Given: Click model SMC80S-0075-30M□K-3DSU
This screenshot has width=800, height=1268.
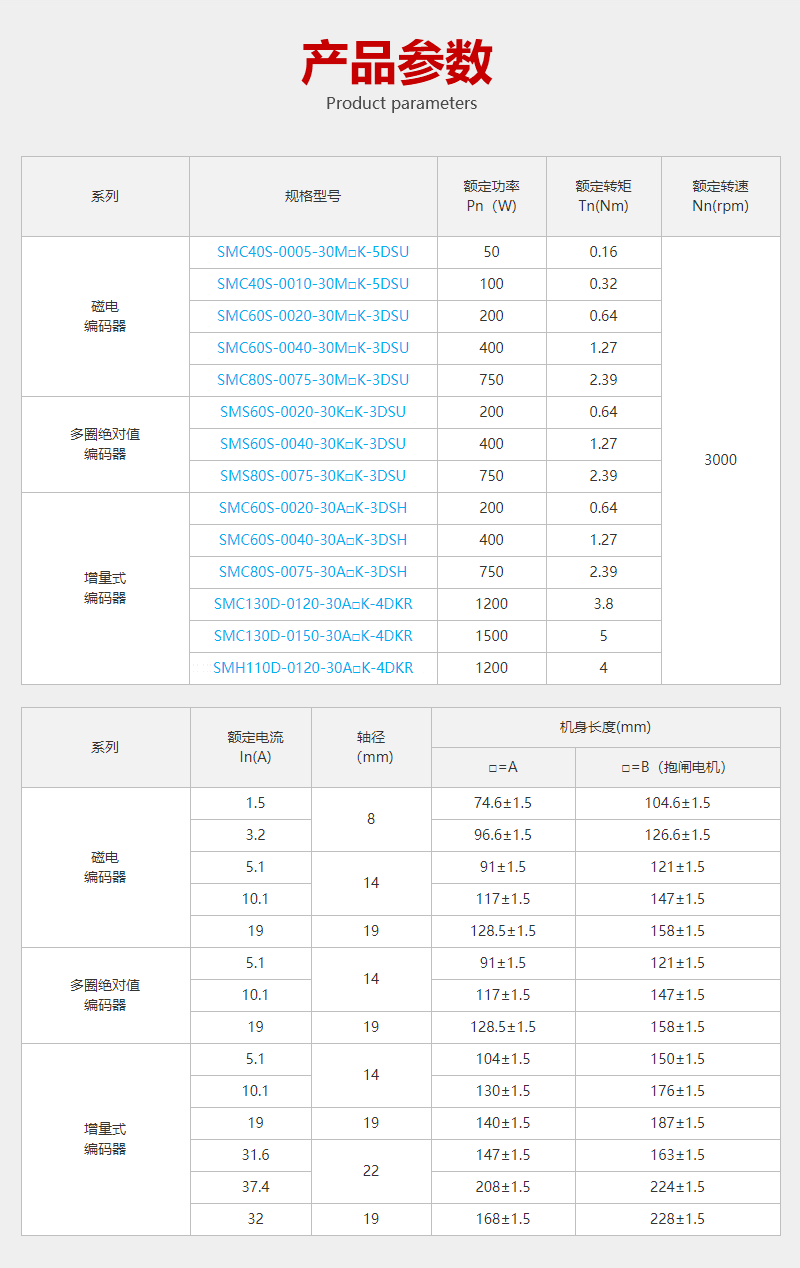Looking at the screenshot, I should point(313,380).
